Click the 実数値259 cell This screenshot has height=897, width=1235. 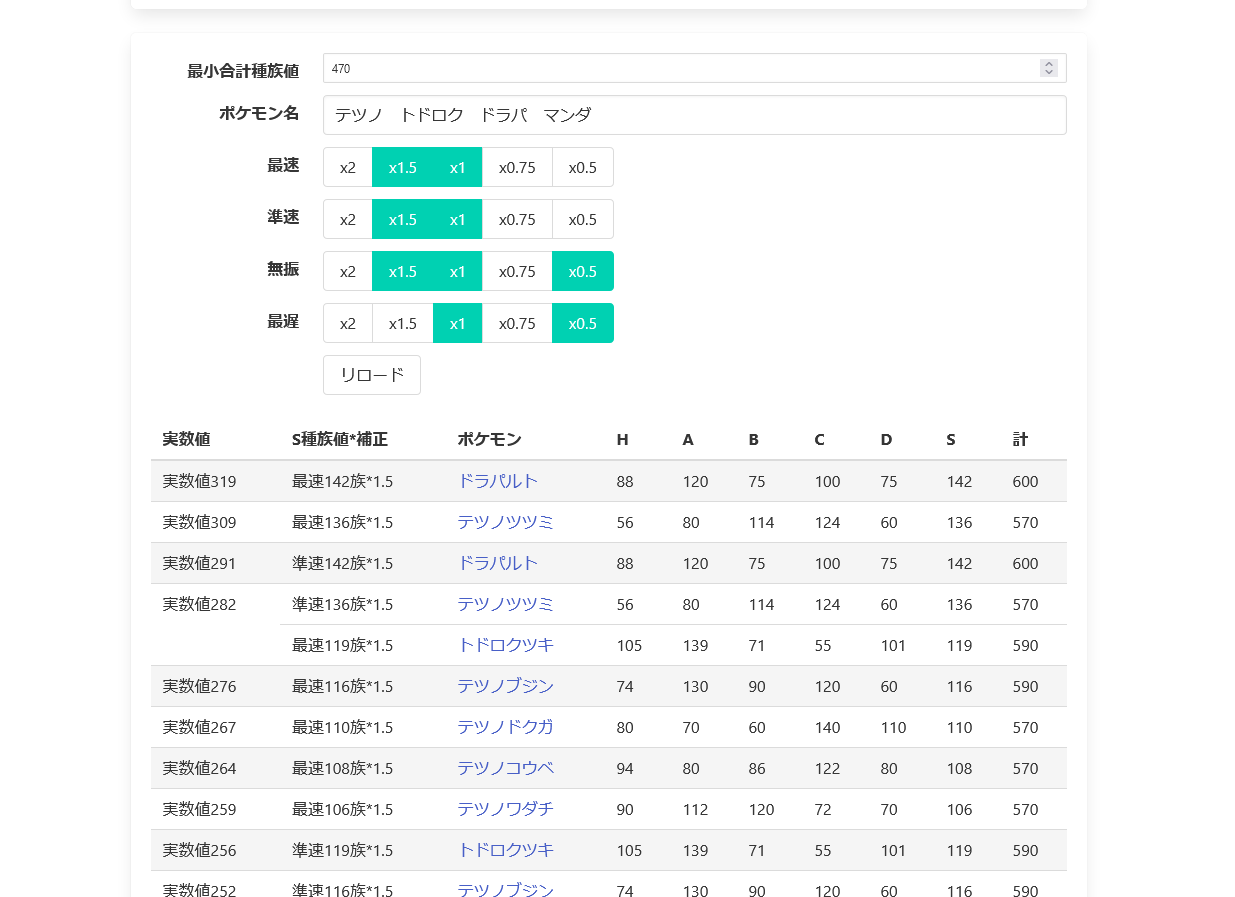(215, 809)
